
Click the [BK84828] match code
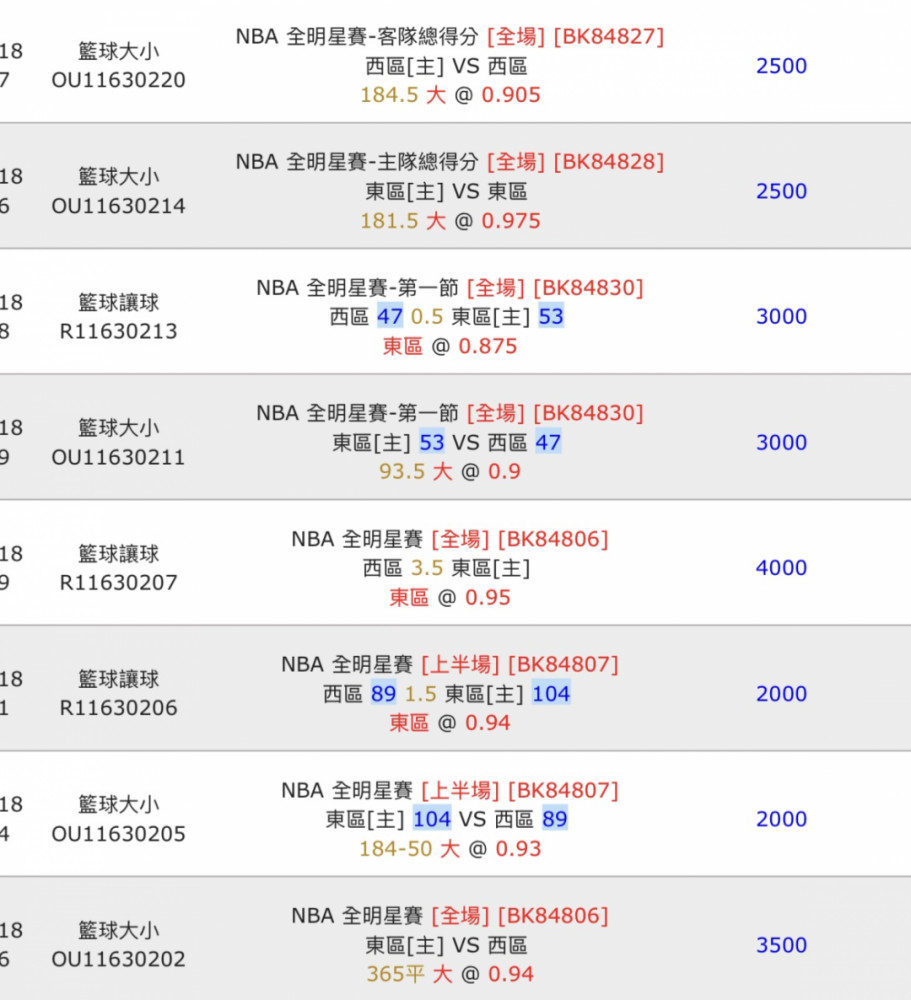point(609,162)
